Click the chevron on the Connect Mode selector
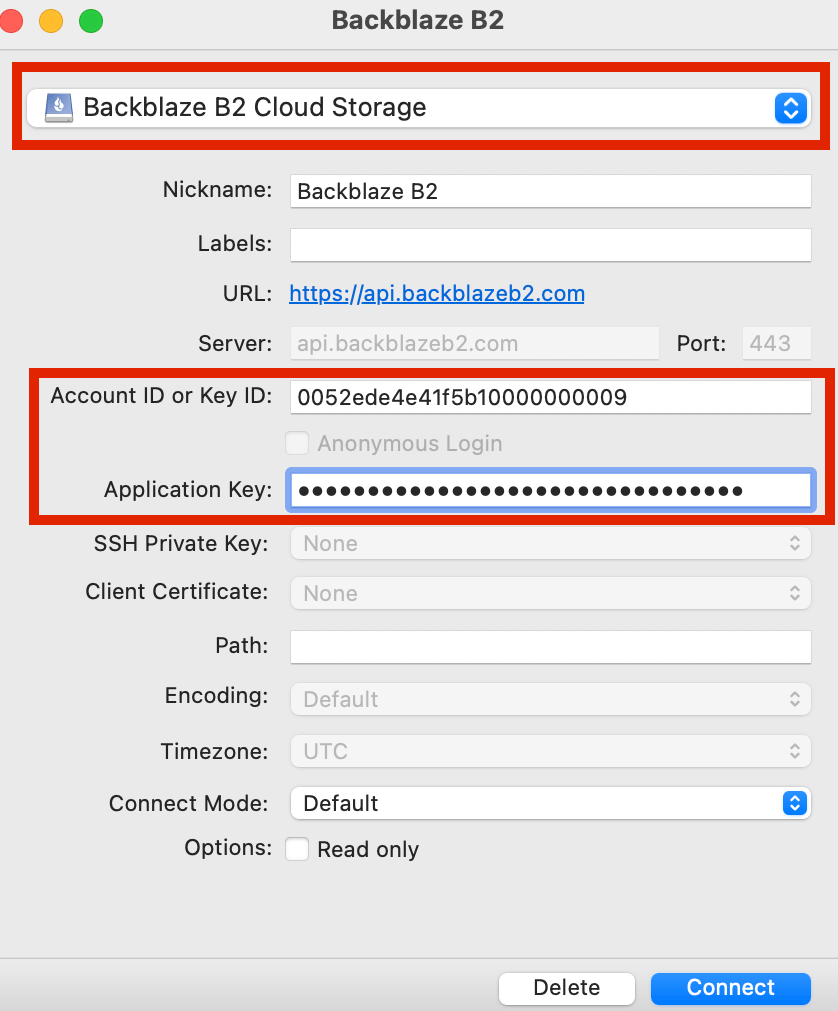838x1011 pixels. coord(791,803)
